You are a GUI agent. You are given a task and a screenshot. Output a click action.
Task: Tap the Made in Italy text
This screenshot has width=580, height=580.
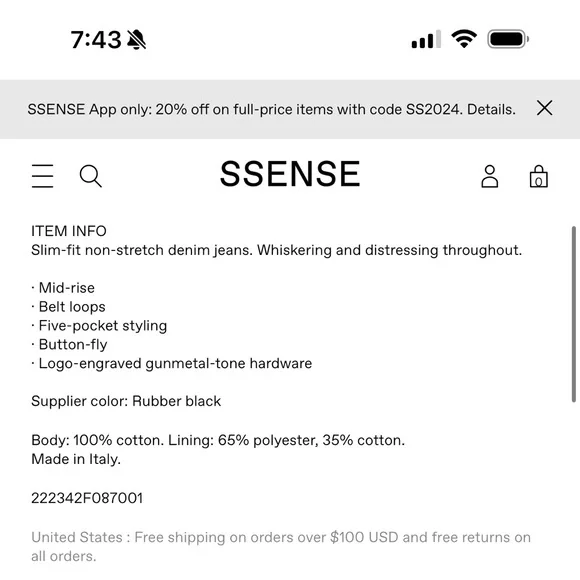[x=76, y=459]
